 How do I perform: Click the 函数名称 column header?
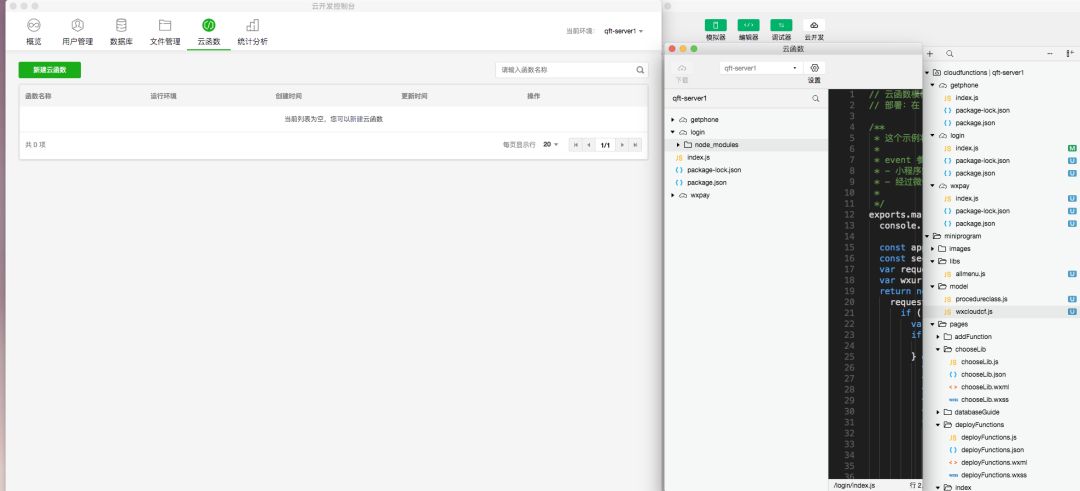tap(38, 96)
